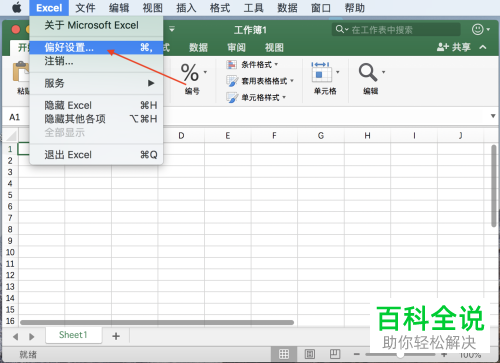Expand the Cells dropdown arrow
This screenshot has height=363, width=500.
click(x=338, y=72)
